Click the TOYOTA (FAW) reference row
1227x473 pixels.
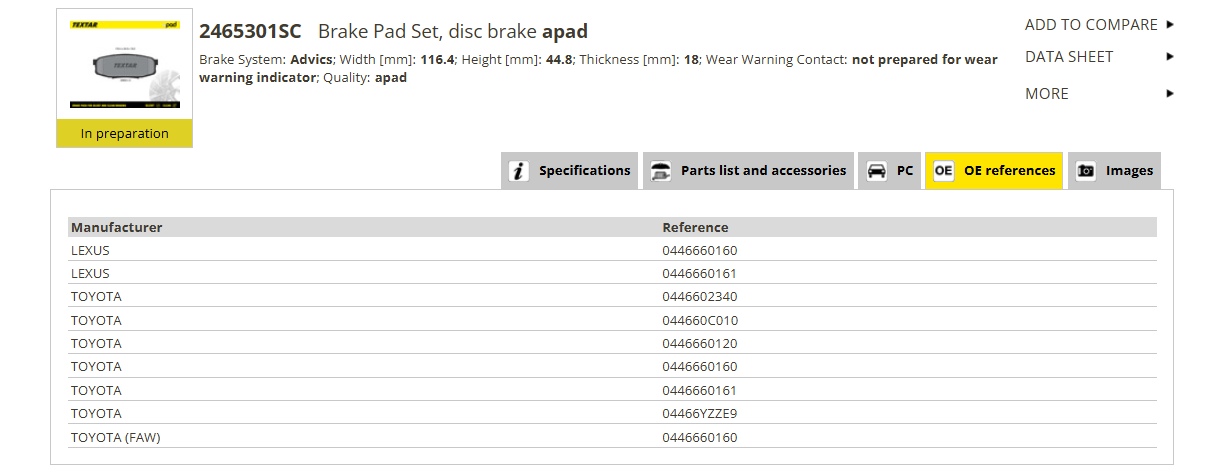(x=612, y=437)
